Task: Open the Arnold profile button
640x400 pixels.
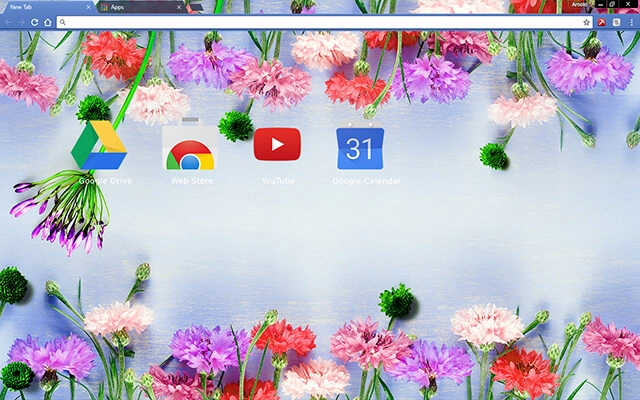Action: pos(580,4)
